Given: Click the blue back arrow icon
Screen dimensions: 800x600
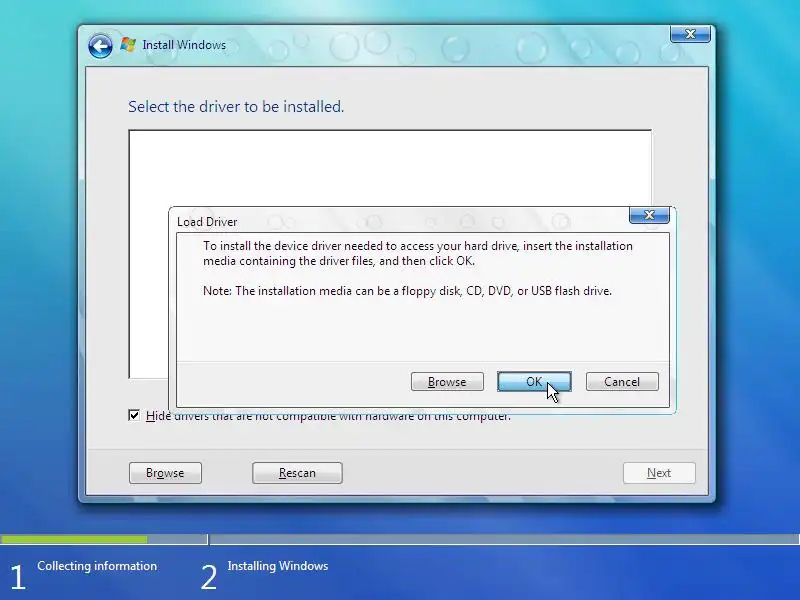Looking at the screenshot, I should [x=100, y=46].
